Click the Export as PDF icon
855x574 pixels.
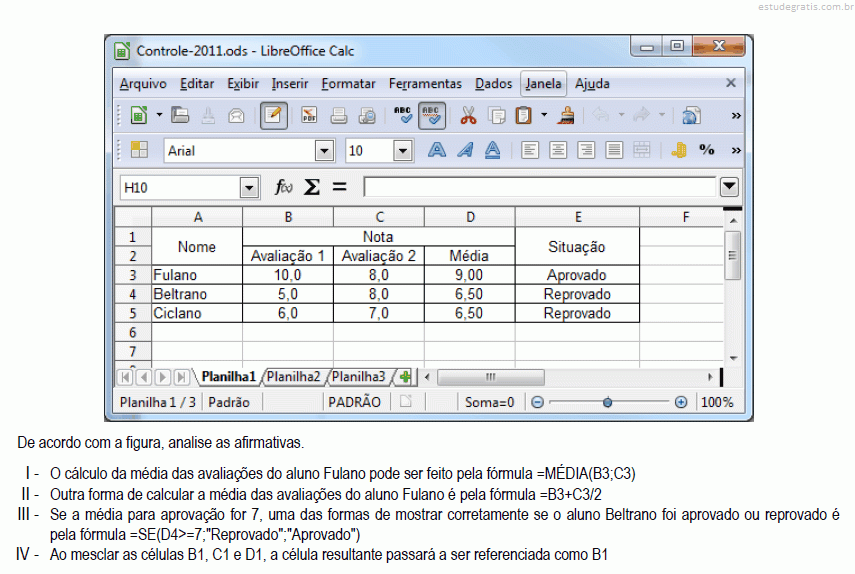coord(309,116)
